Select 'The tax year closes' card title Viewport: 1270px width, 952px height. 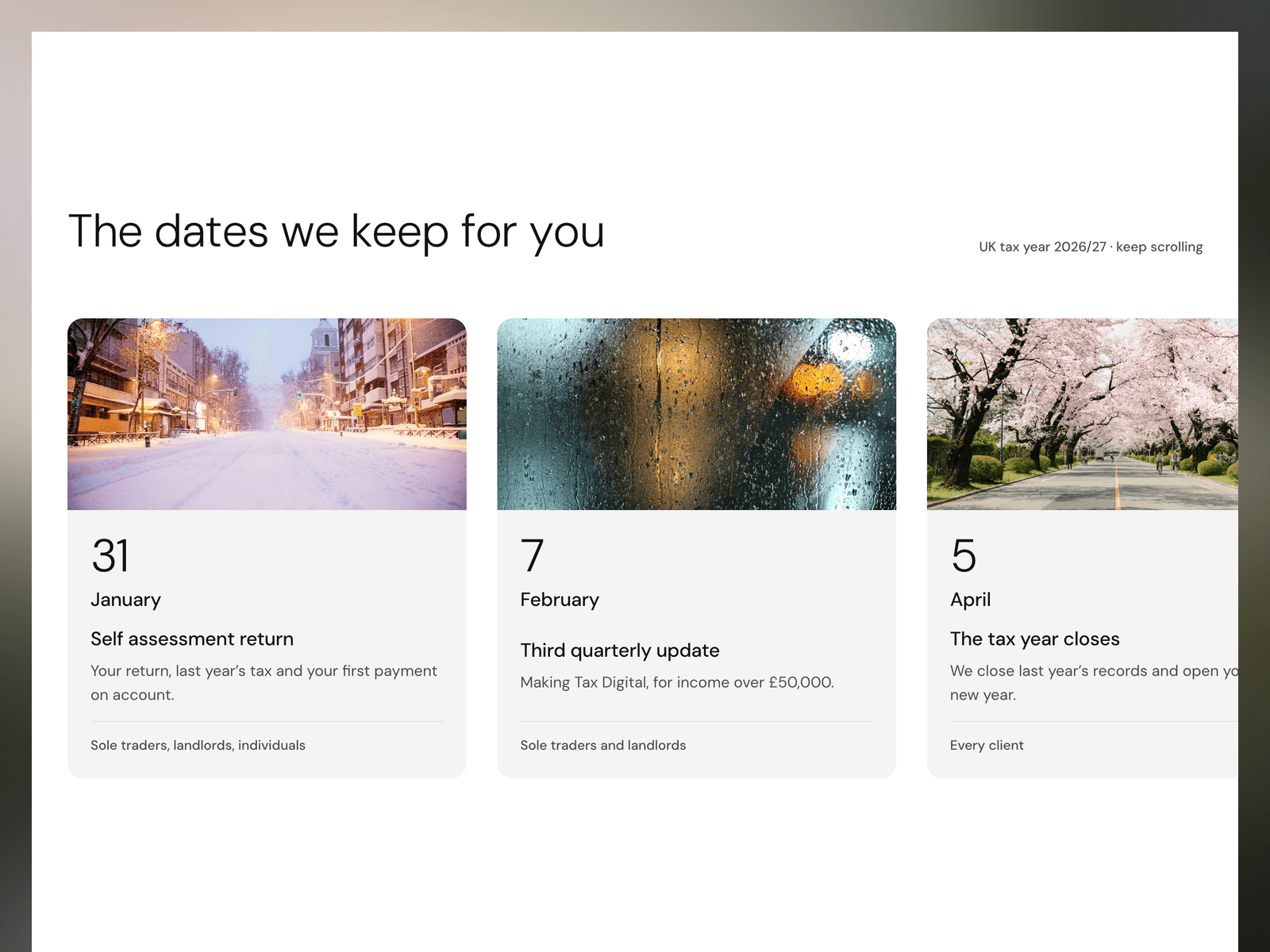[1035, 639]
